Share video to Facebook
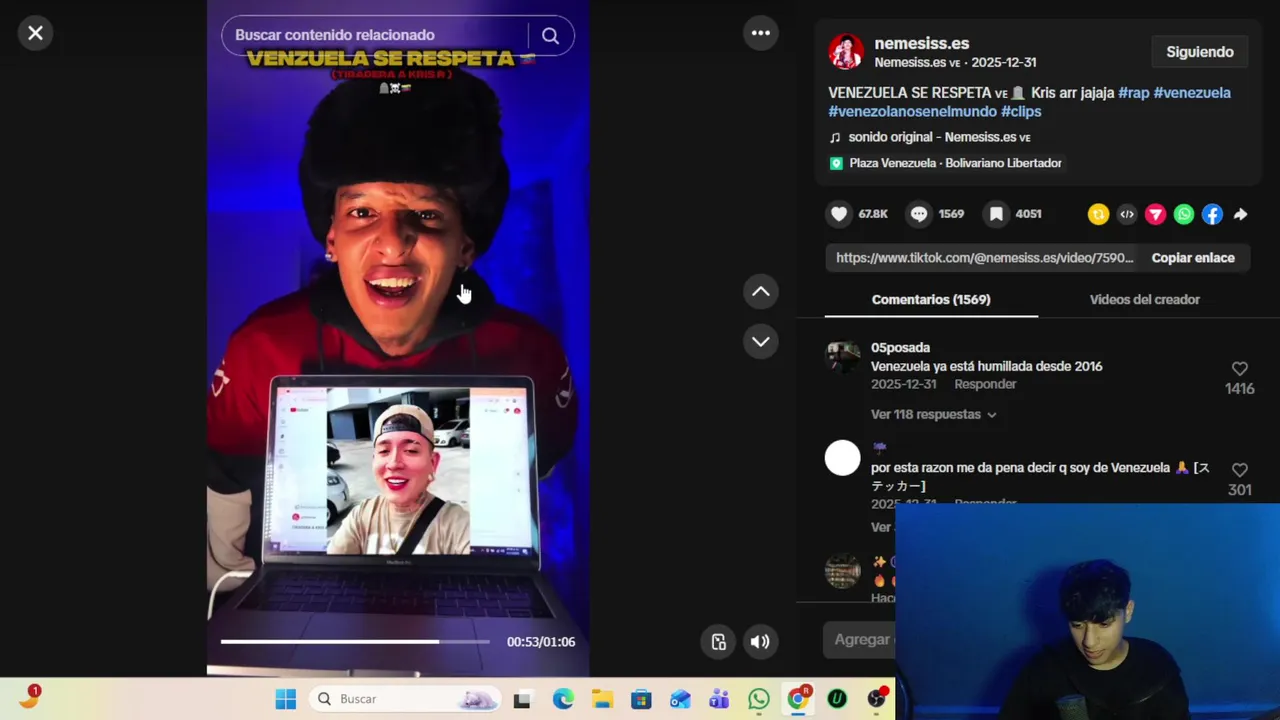The width and height of the screenshot is (1280, 720). (x=1212, y=214)
